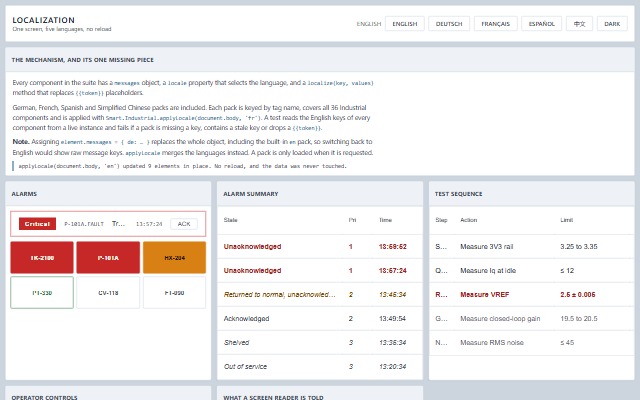
Task: Click the 13:20:34 time cell
Action: [x=392, y=367]
